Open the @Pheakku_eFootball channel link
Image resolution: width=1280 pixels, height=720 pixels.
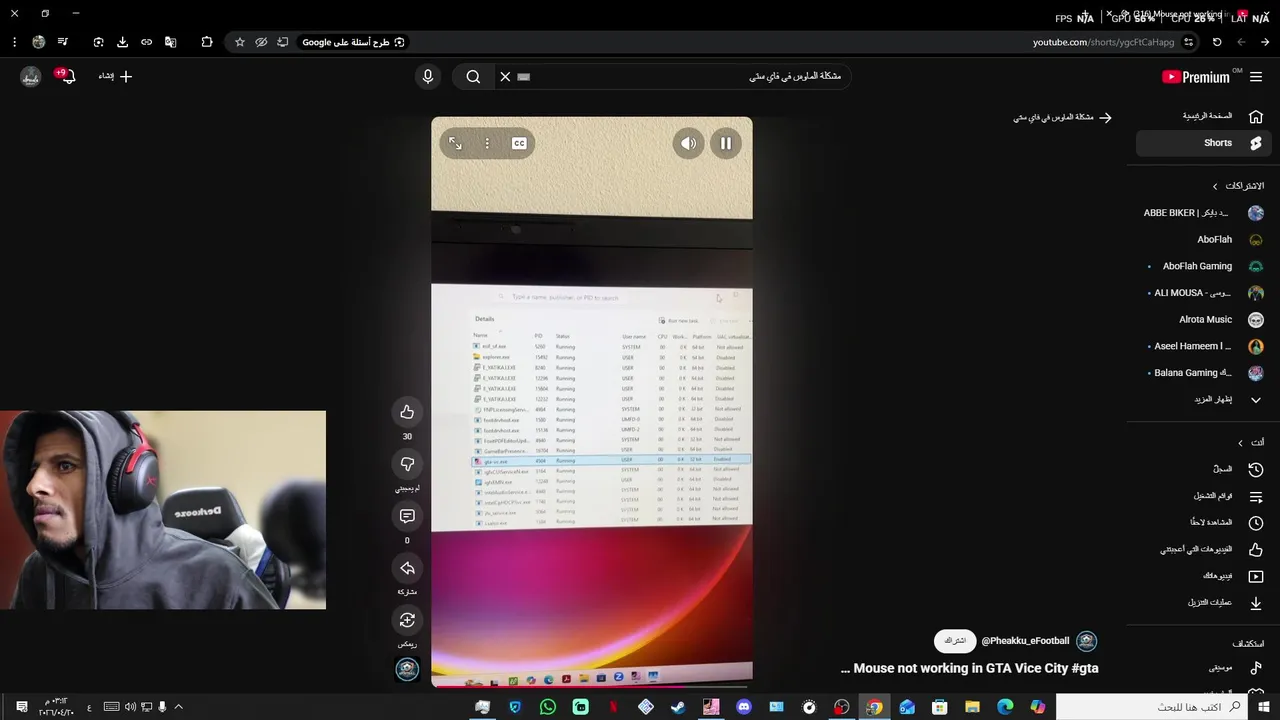tap(1025, 641)
